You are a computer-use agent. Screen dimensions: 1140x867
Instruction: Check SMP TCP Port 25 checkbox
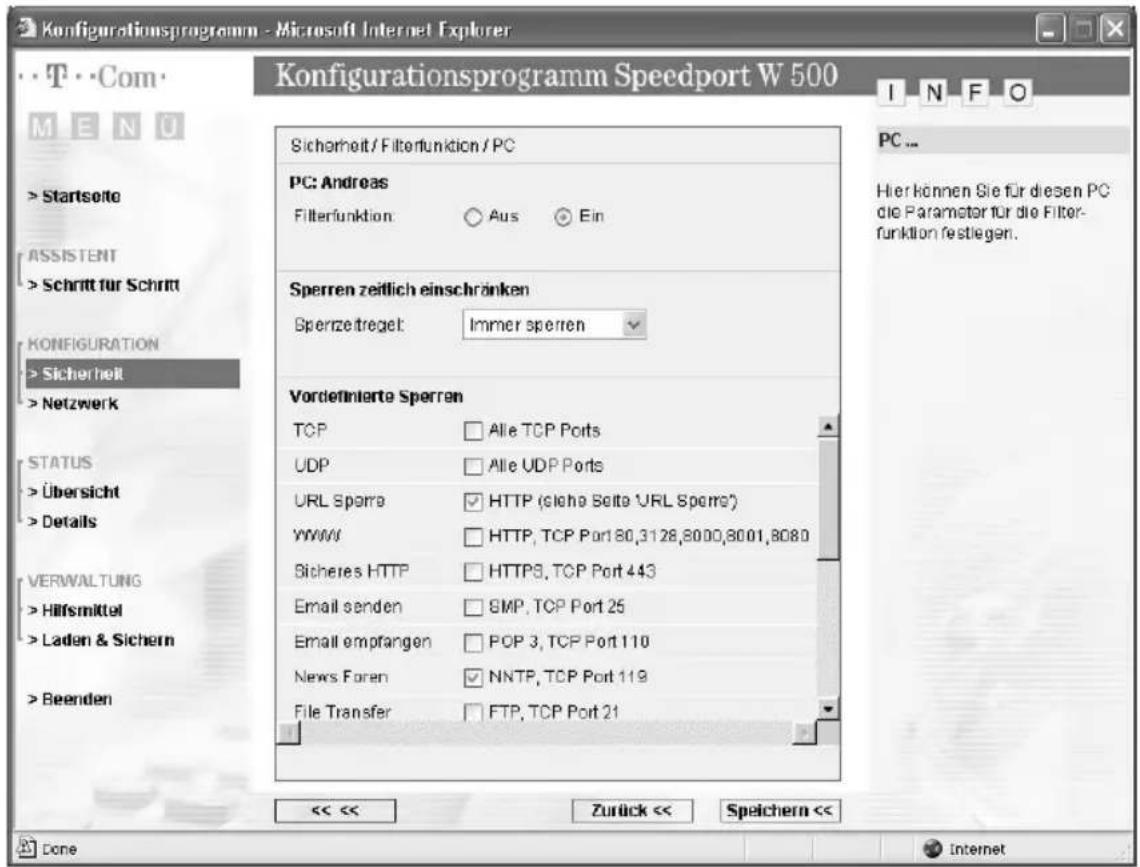coord(473,607)
